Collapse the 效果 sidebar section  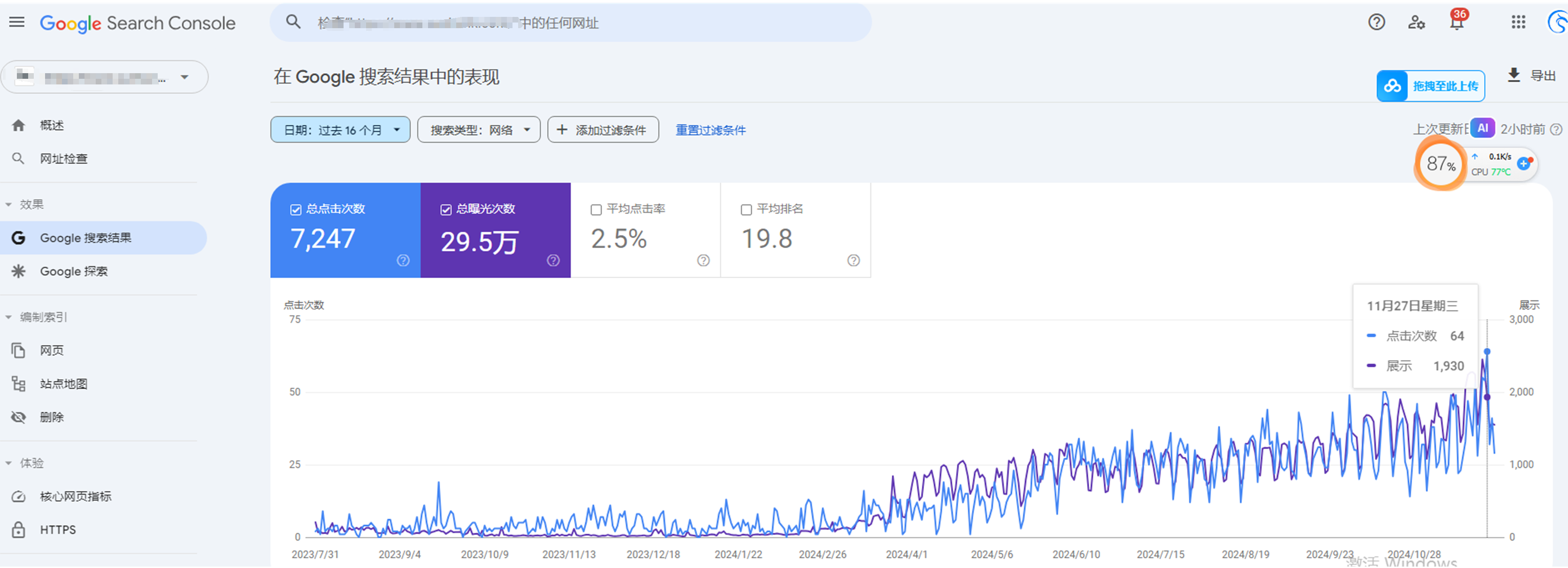pos(8,204)
